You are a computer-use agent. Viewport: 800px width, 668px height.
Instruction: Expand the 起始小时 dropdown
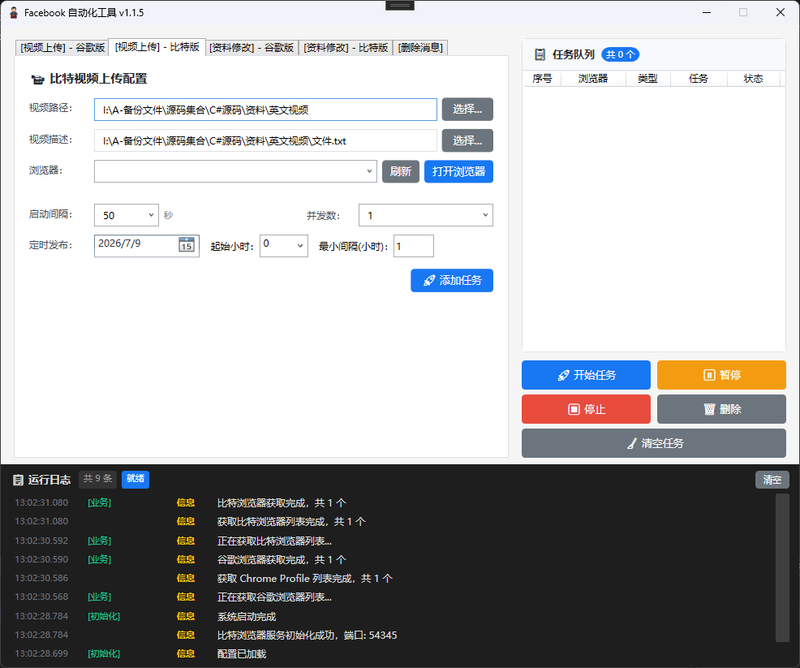pyautogui.click(x=284, y=245)
